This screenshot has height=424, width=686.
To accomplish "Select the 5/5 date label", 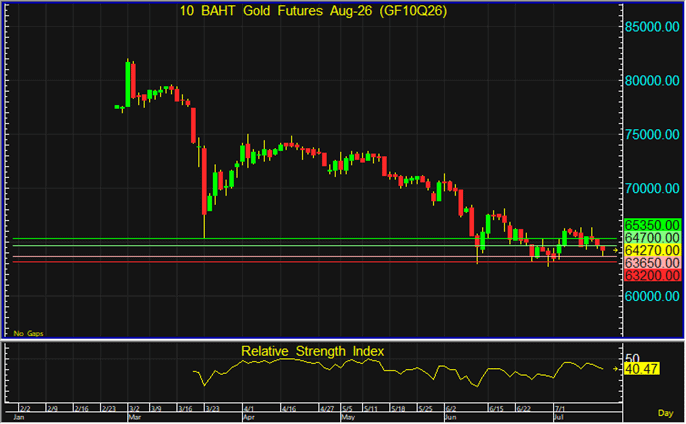I will 347,409.
